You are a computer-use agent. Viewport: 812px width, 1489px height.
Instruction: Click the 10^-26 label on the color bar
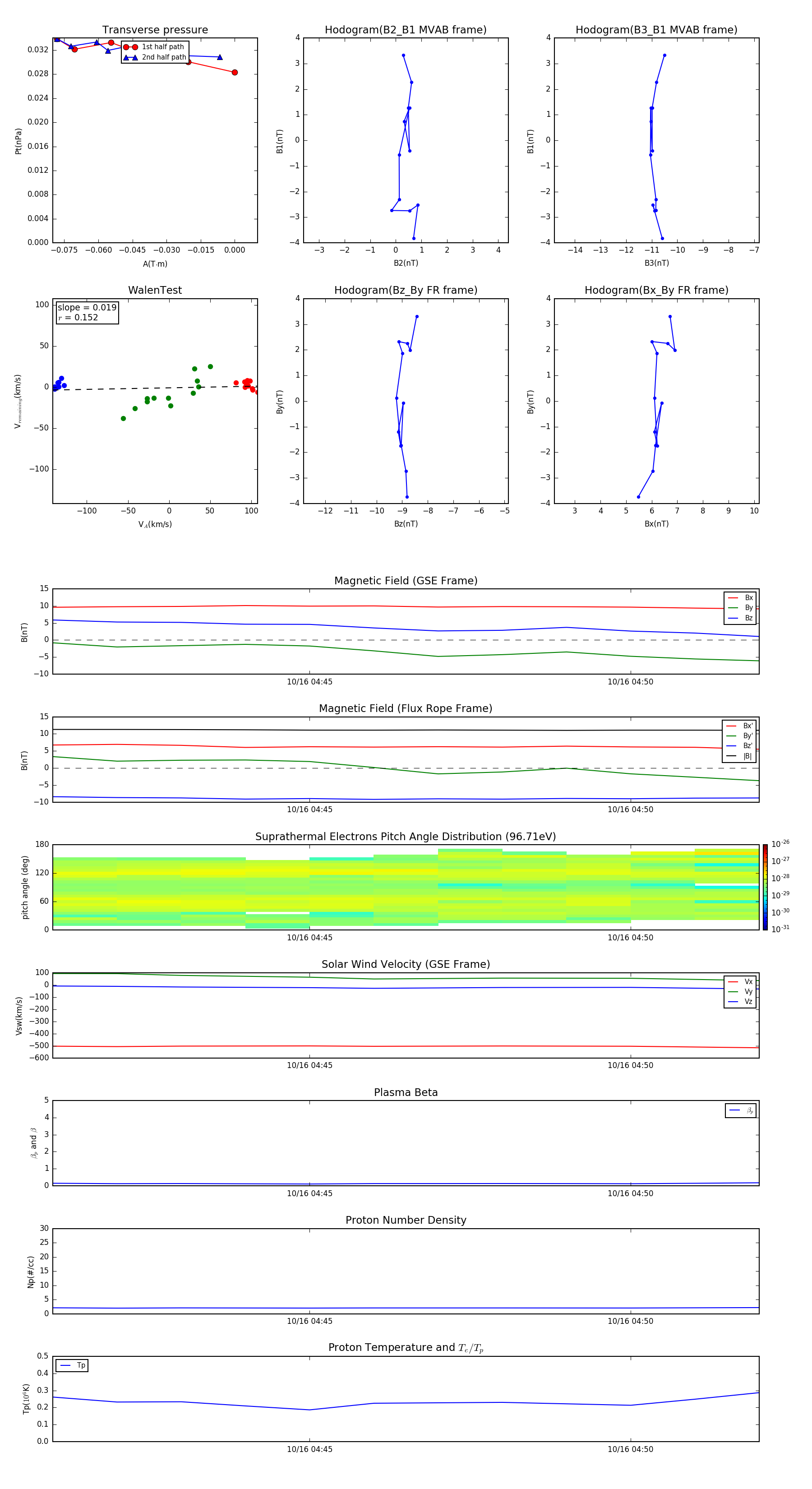click(781, 844)
